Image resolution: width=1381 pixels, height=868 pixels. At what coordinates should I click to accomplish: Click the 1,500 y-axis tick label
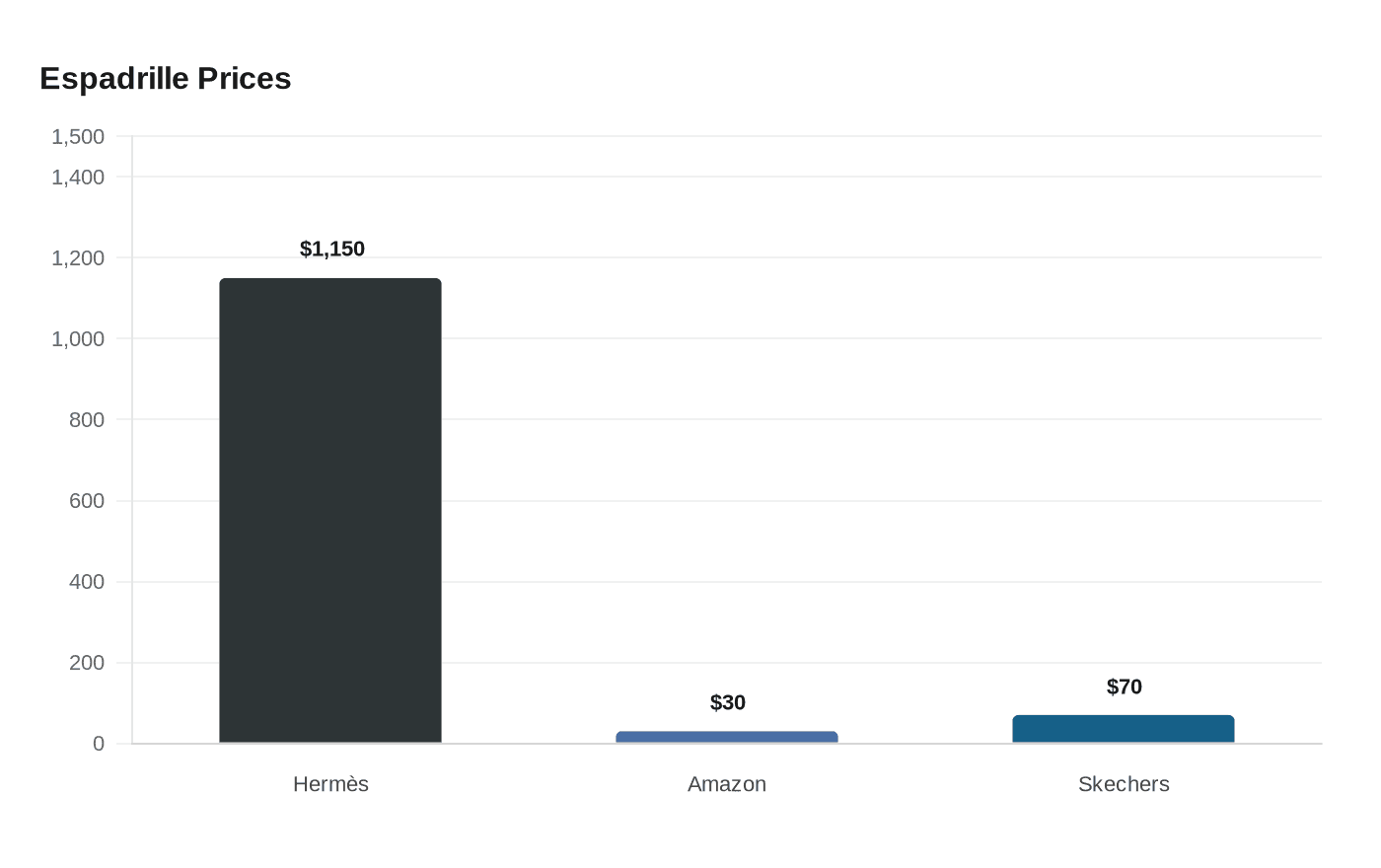tap(78, 136)
